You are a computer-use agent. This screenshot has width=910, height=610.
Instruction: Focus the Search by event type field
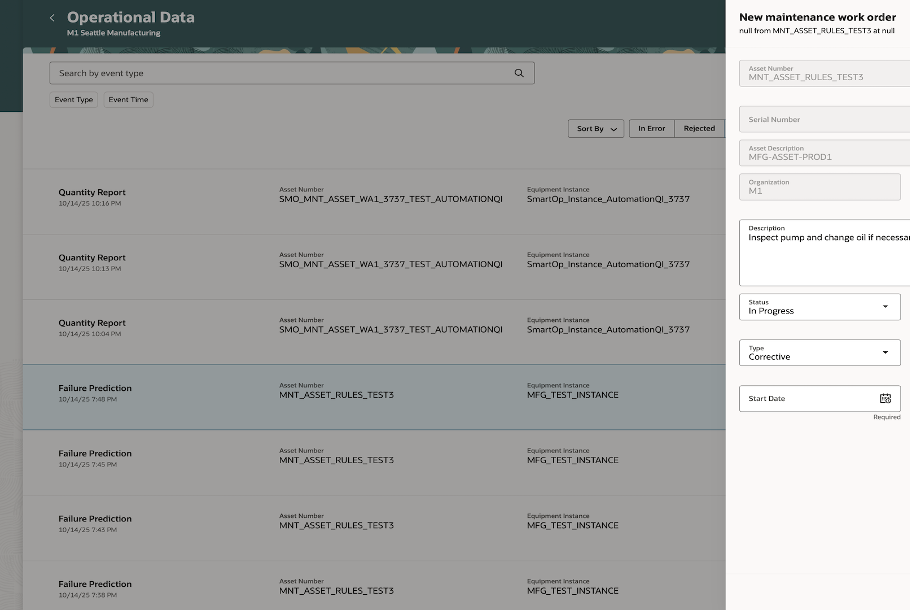click(292, 73)
